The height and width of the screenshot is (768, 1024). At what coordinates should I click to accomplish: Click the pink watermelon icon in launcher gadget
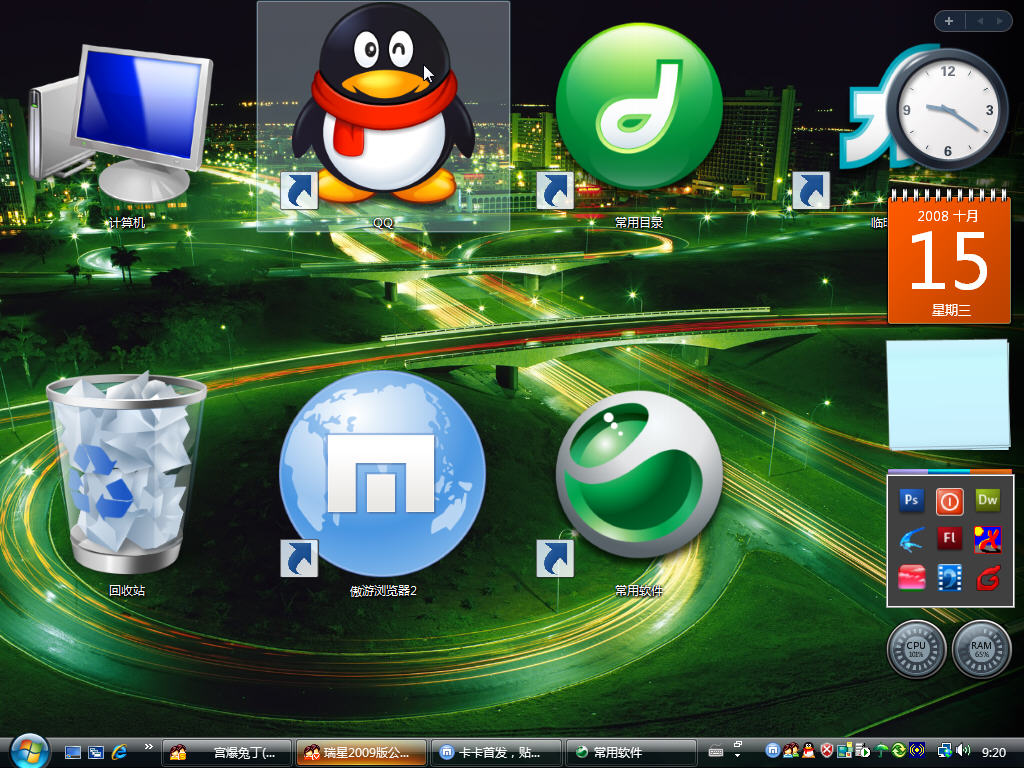tap(911, 578)
